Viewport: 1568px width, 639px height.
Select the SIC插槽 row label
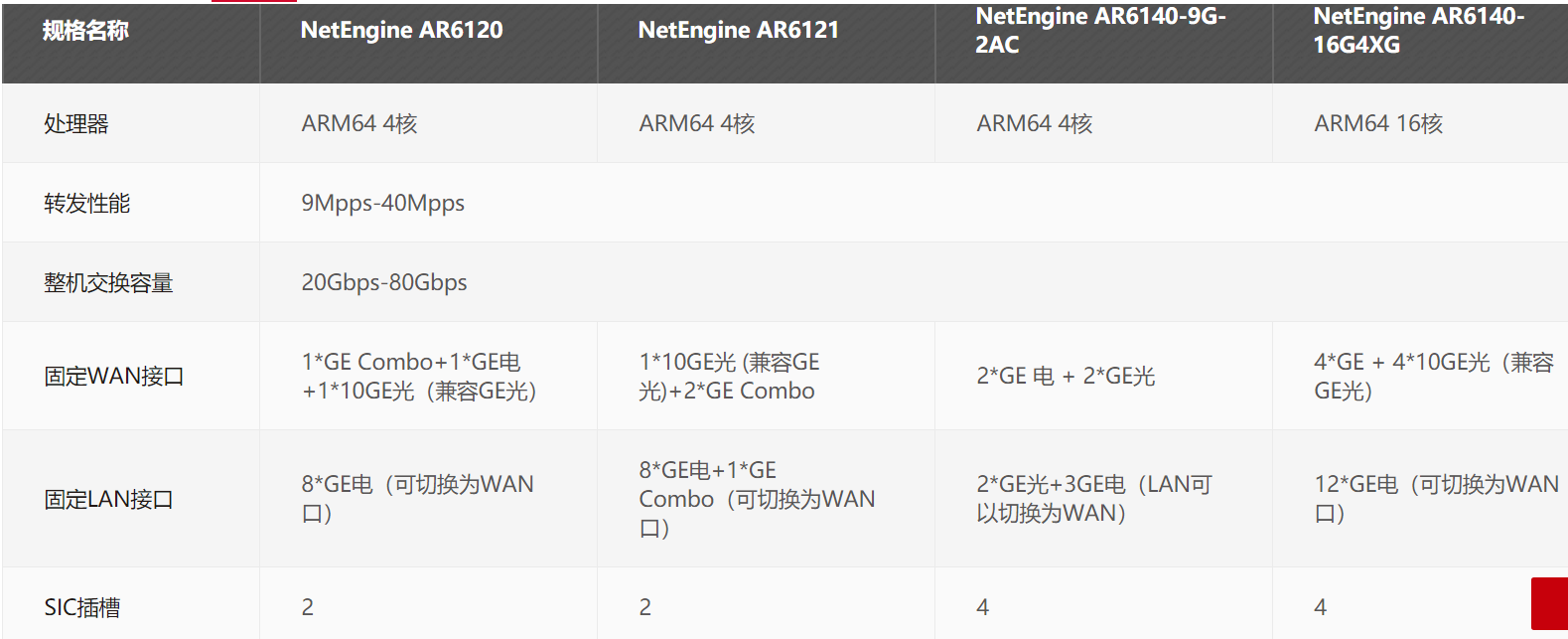(x=81, y=607)
